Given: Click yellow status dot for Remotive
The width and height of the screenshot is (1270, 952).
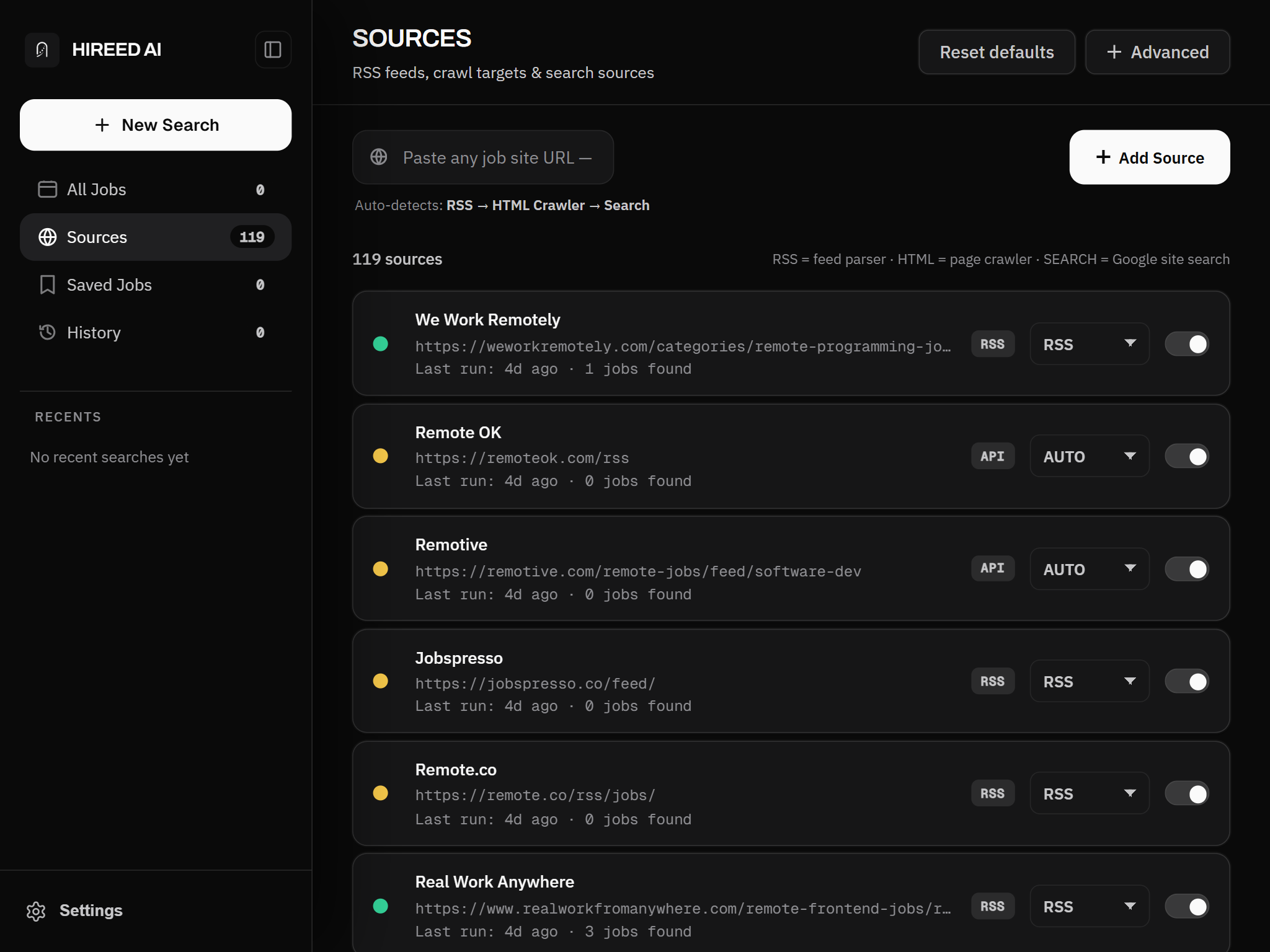Looking at the screenshot, I should tap(381, 568).
